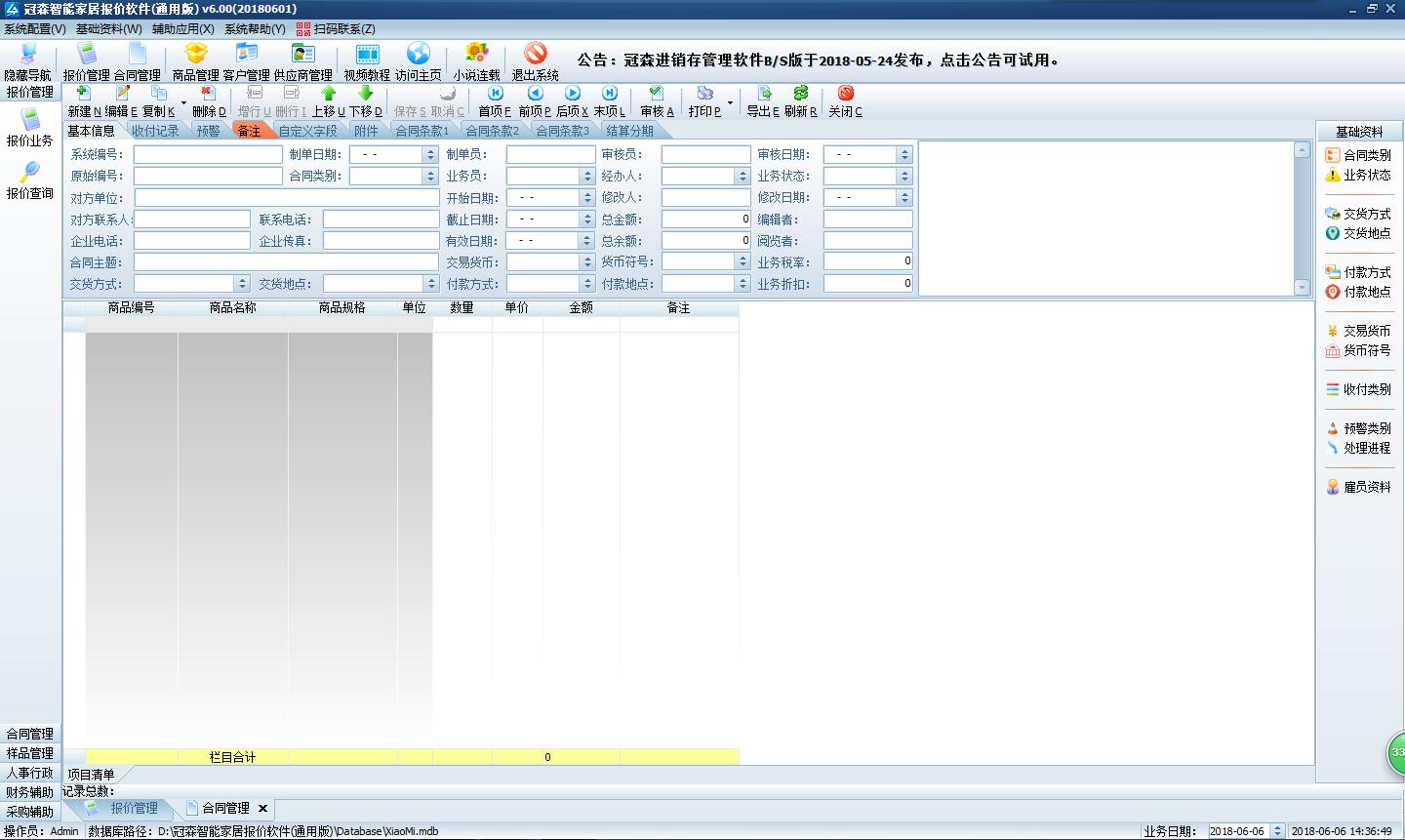The image size is (1405, 840).
Task: Click the 访问主页 globe icon
Action: [418, 61]
